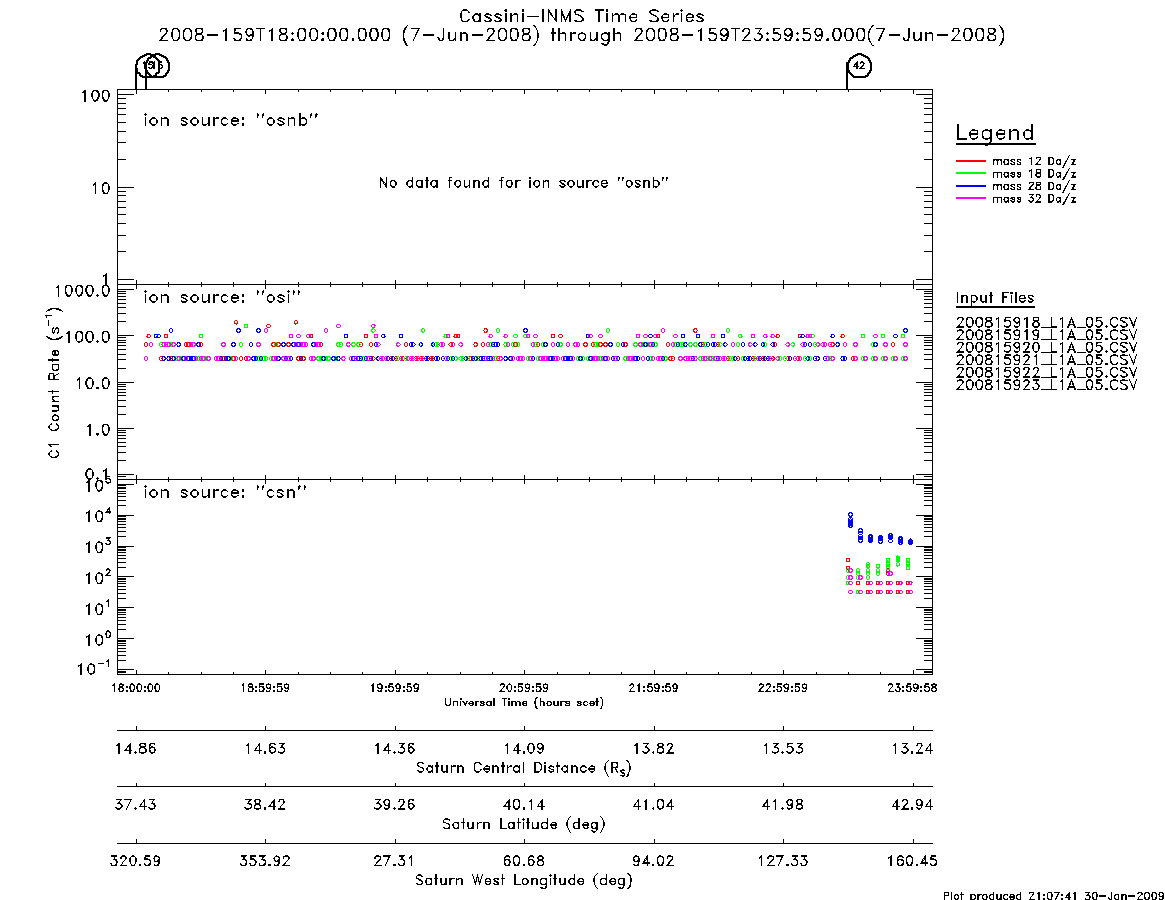Click the 23:59:58 time tick label
The width and height of the screenshot is (1165, 900).
[x=912, y=688]
